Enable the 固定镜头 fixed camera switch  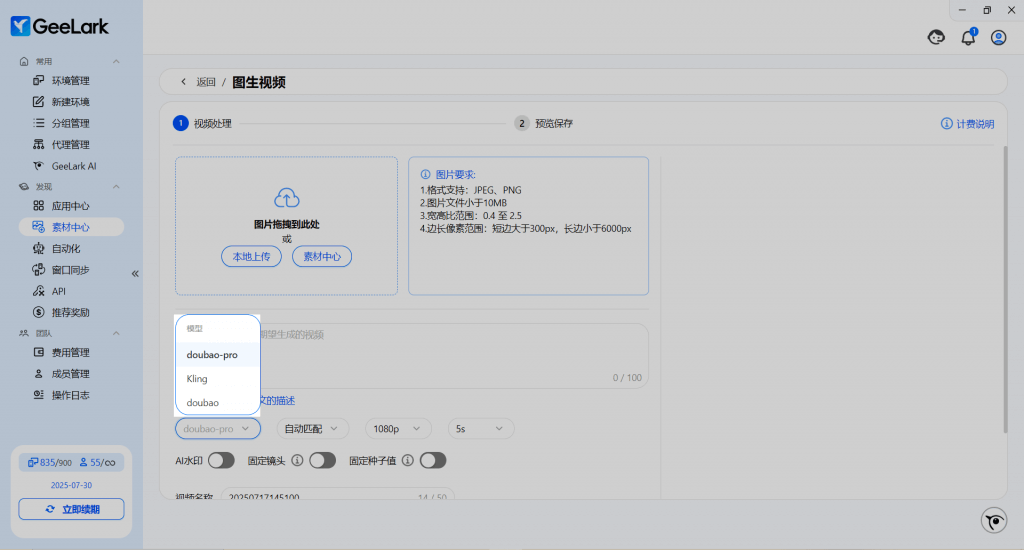point(322,460)
